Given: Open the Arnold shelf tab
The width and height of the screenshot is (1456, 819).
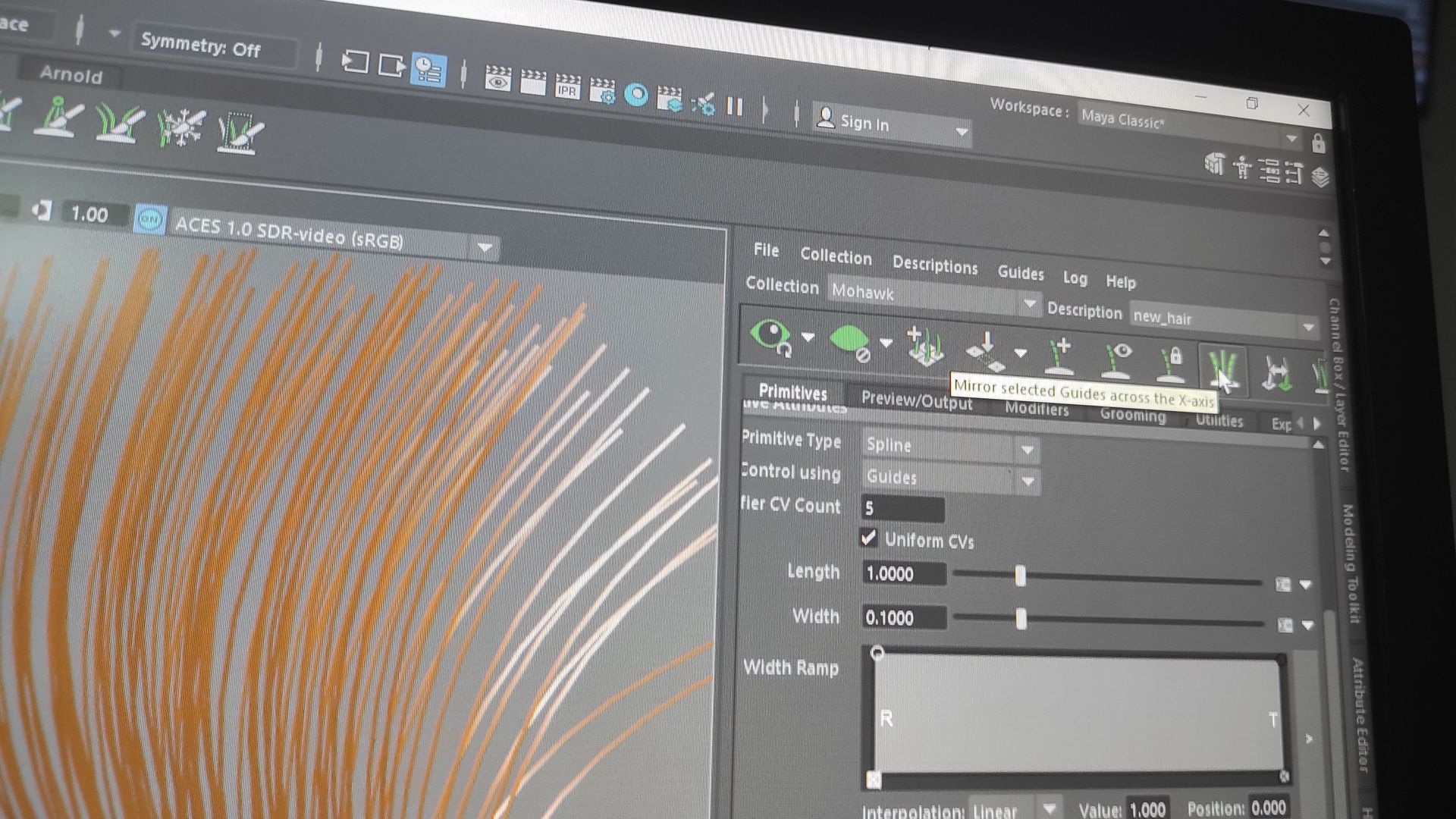Looking at the screenshot, I should 71,74.
